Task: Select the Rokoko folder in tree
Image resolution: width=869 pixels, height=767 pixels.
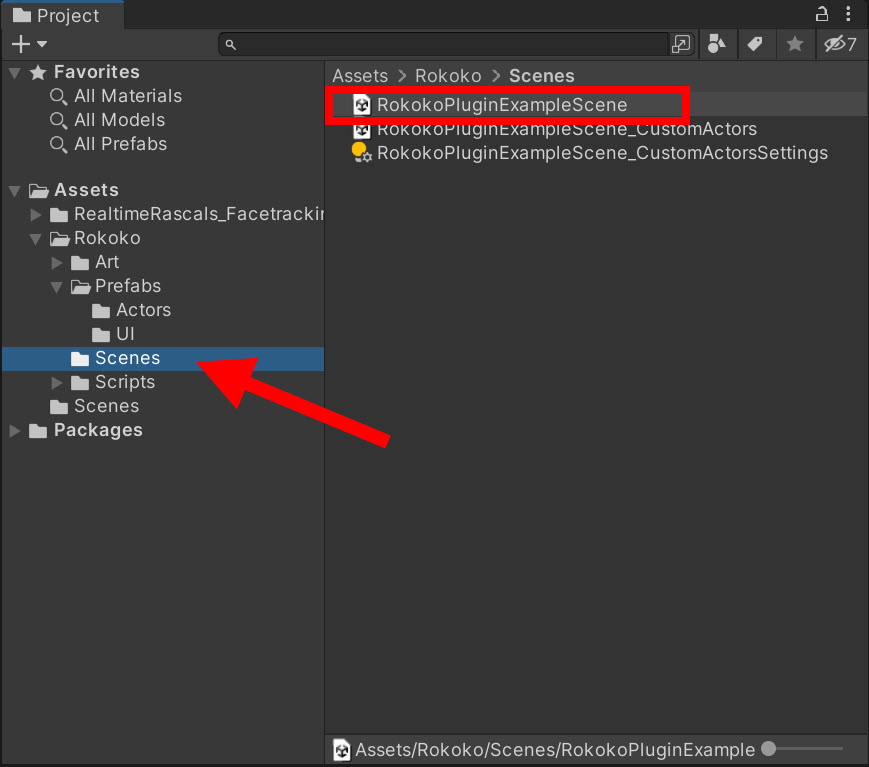Action: tap(95, 239)
